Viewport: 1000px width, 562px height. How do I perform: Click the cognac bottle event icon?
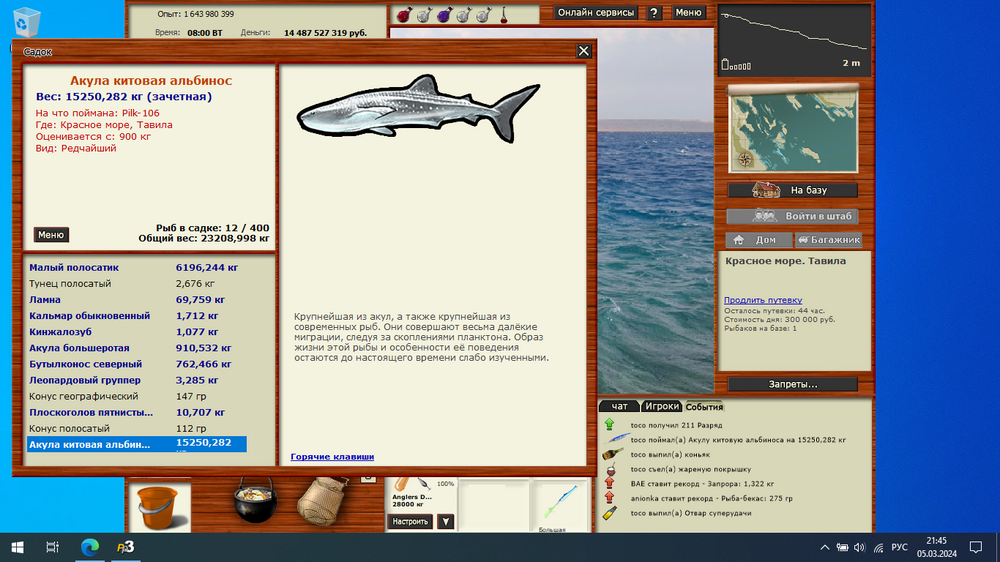point(612,454)
